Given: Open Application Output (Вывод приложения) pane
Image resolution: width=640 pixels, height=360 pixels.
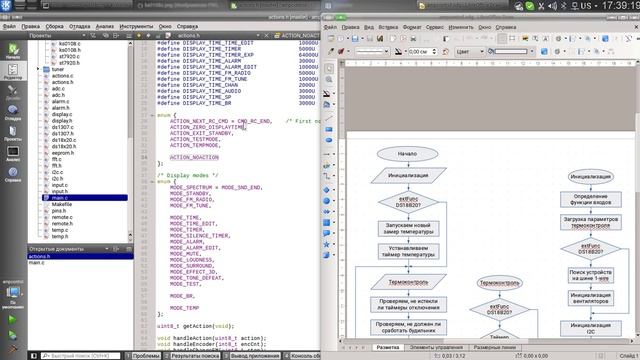Looking at the screenshot, I should coord(252,356).
